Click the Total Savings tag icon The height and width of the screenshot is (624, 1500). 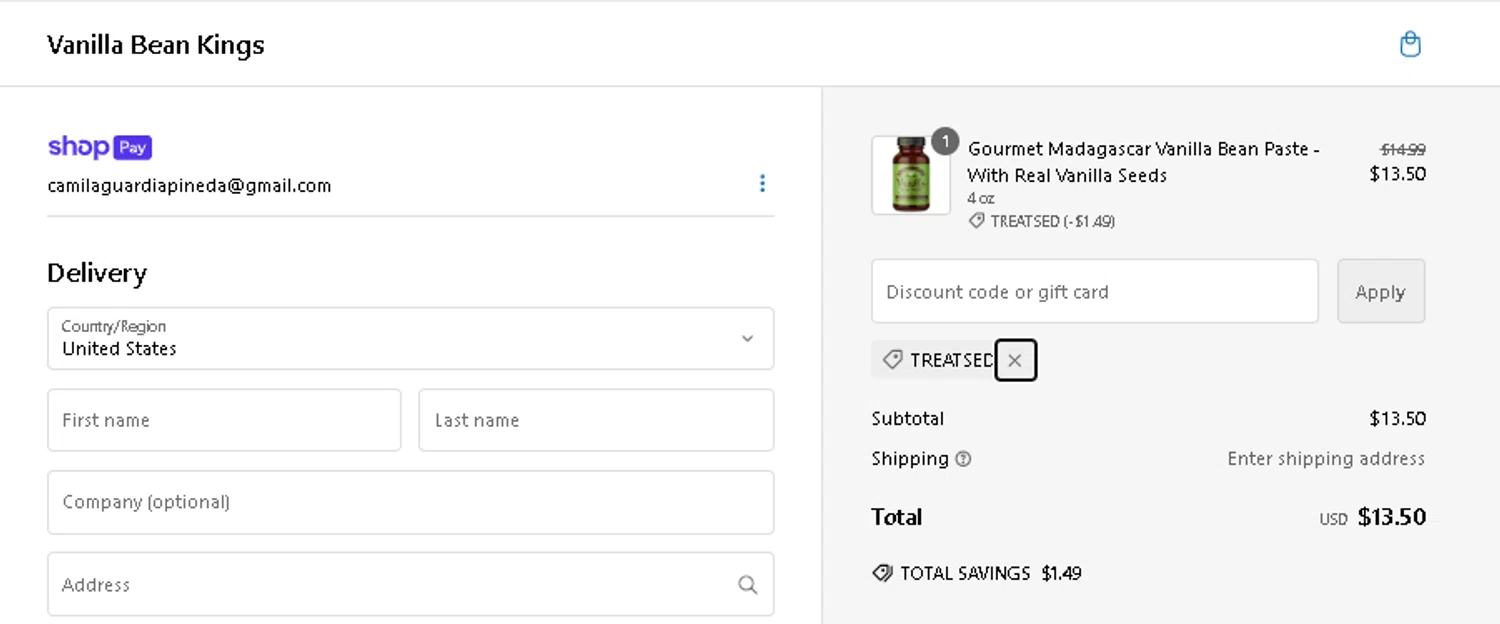882,573
